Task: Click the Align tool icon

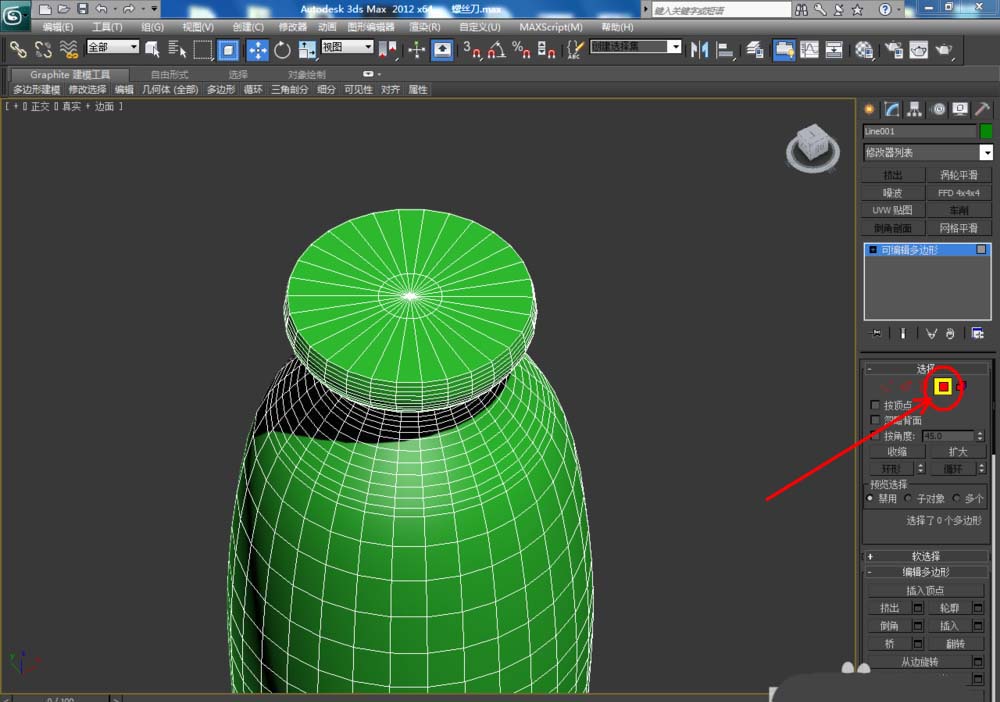Action: click(724, 49)
